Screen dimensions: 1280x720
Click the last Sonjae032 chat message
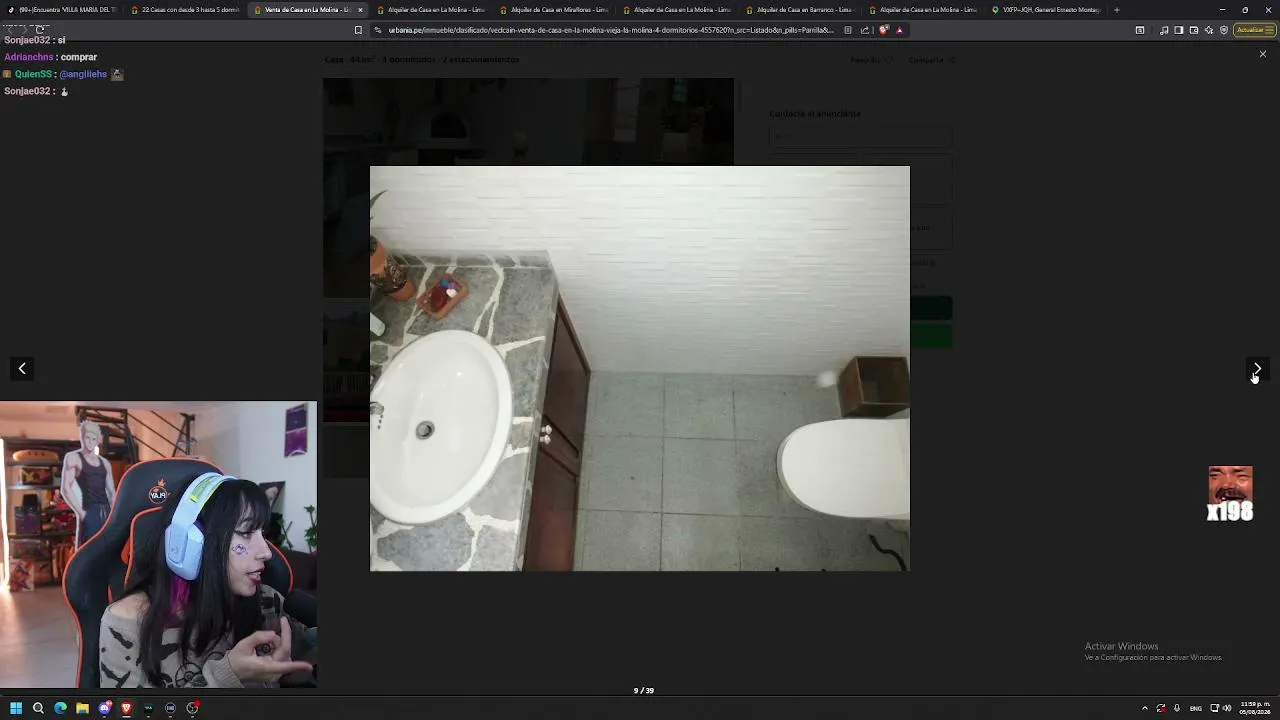coord(36,91)
